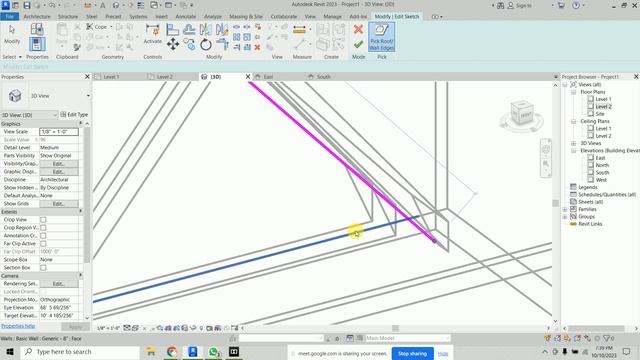Cancel edit mode with red X
The image size is (640, 360).
coord(358,29)
